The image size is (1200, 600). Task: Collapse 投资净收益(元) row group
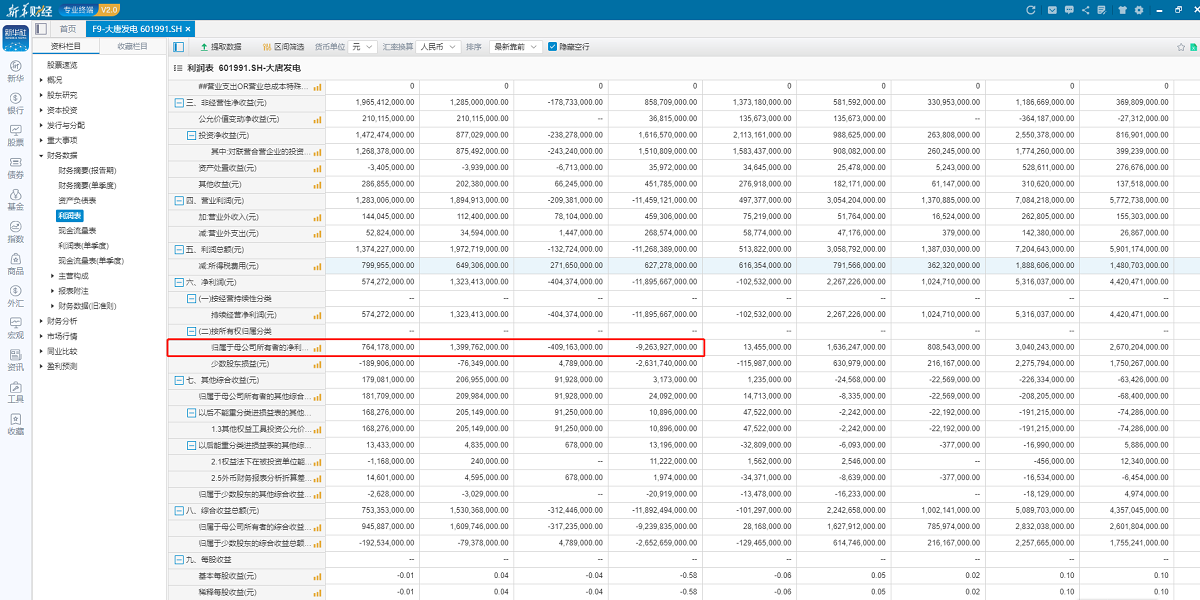point(191,135)
